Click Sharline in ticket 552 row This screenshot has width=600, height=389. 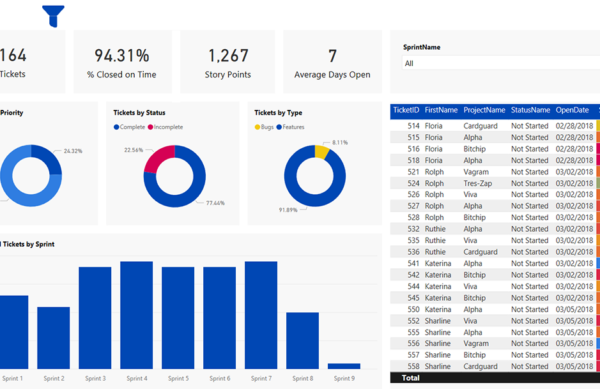point(437,321)
